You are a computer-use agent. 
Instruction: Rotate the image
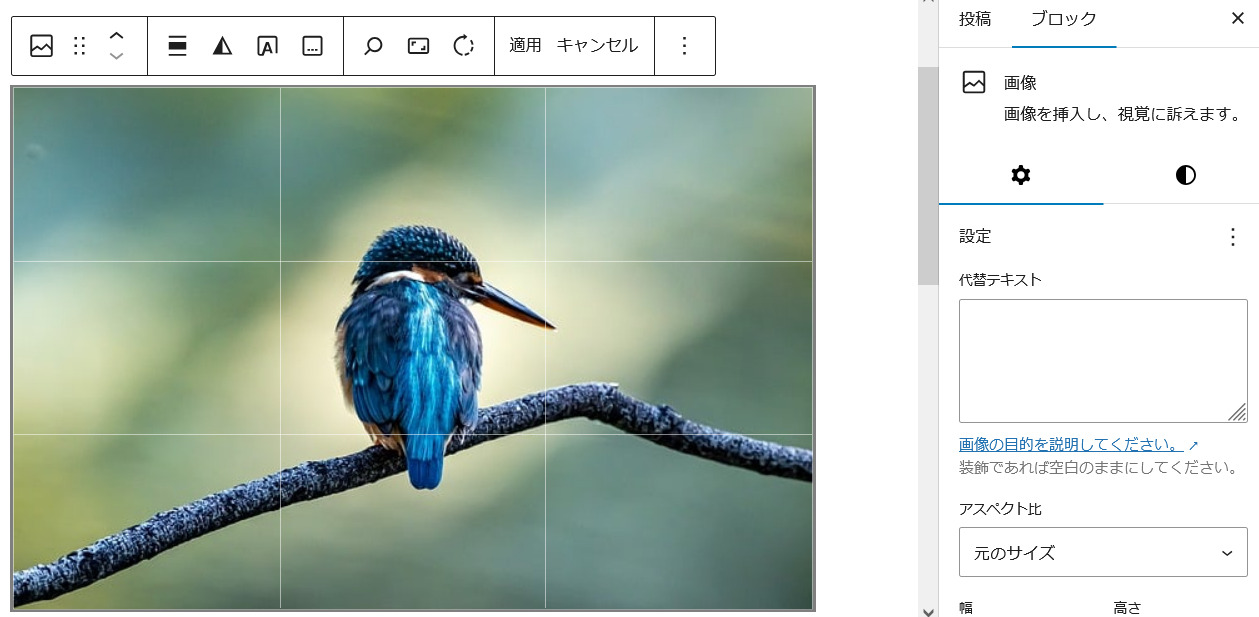[463, 46]
